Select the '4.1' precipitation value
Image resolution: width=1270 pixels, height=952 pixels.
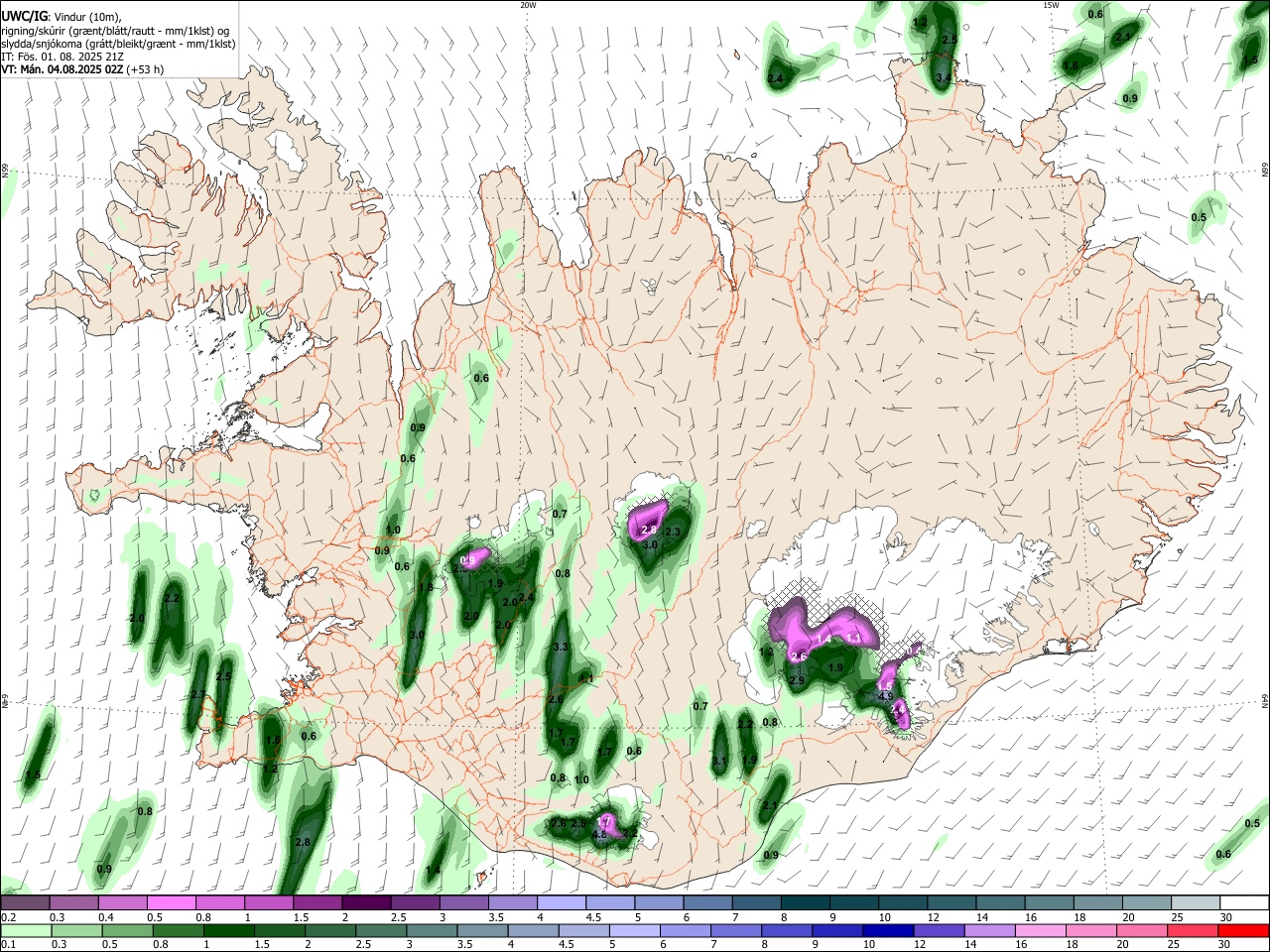[585, 679]
